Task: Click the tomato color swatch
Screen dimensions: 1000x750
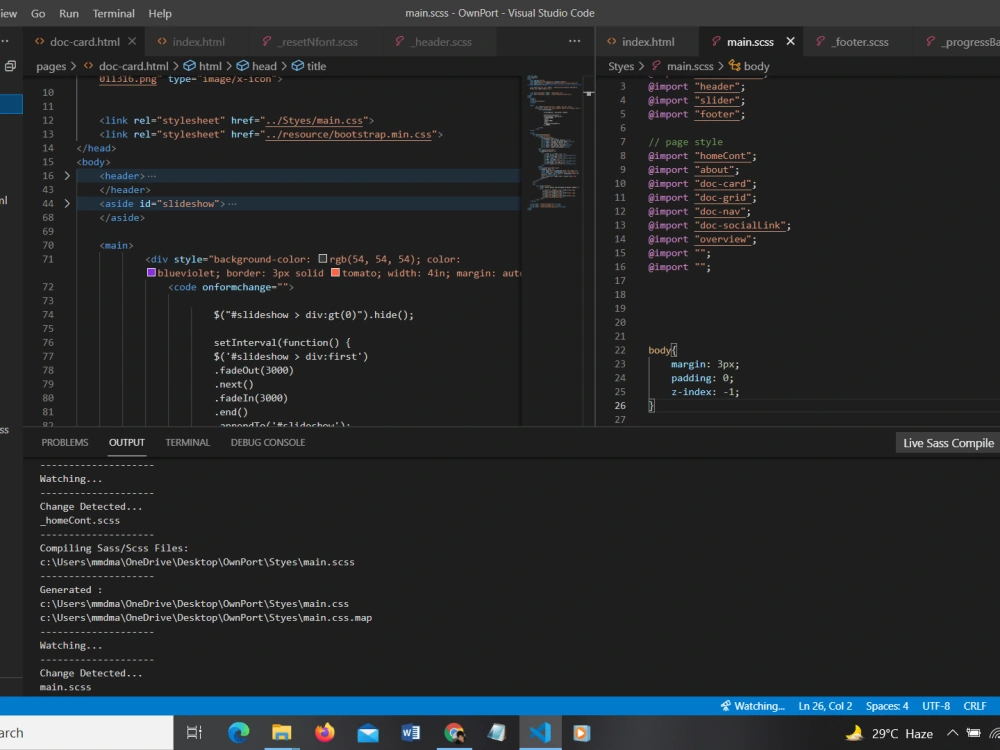Action: (x=335, y=273)
